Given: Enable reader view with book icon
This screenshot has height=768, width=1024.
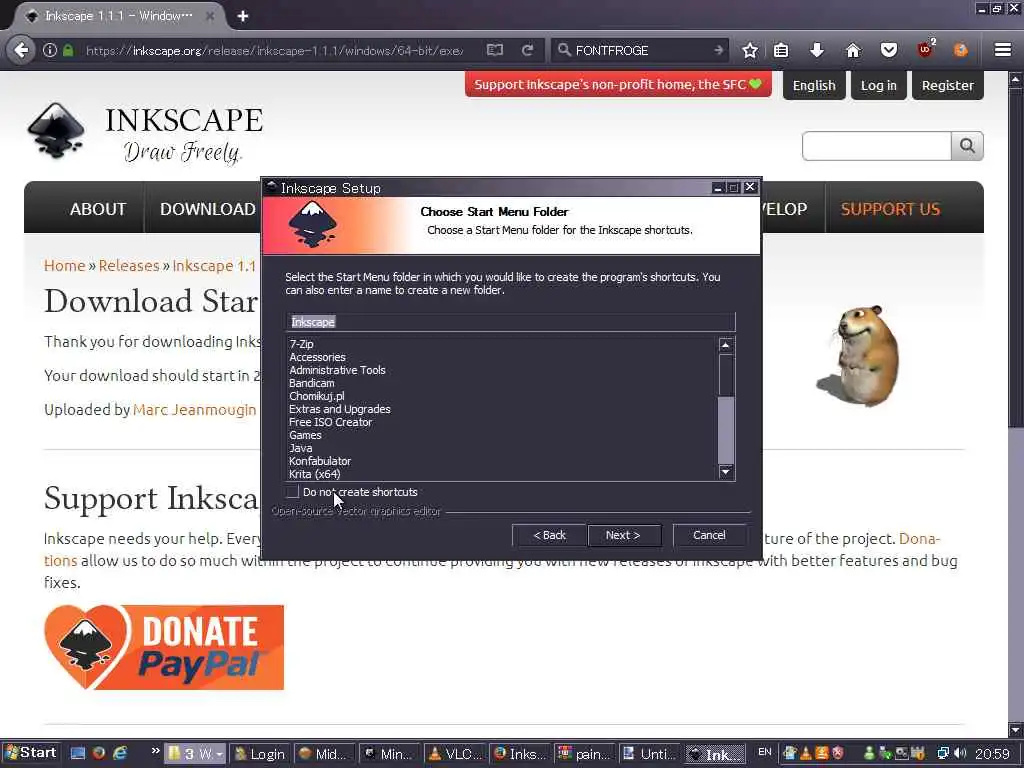Looking at the screenshot, I should click(x=495, y=50).
